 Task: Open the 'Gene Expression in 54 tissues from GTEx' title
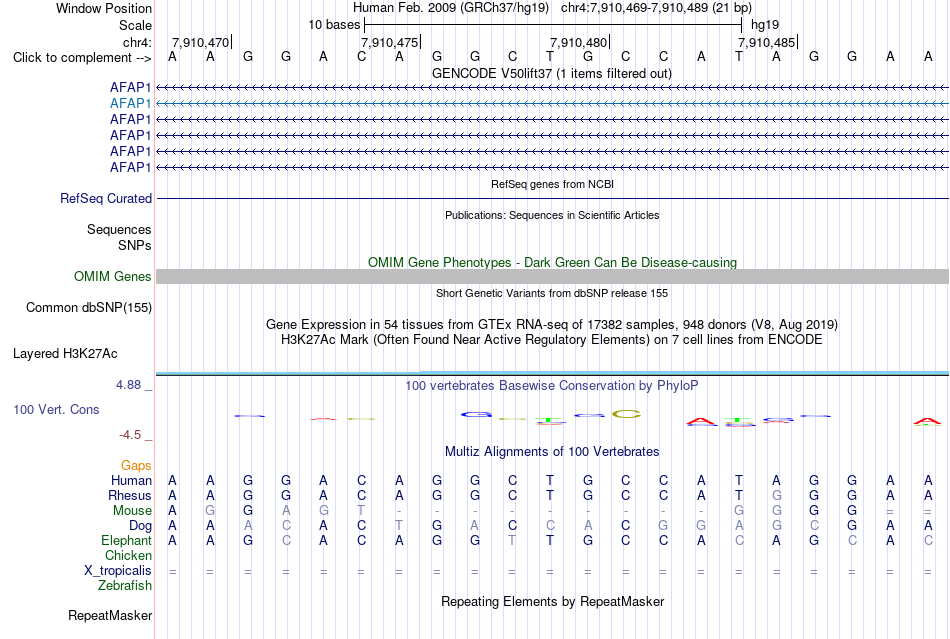click(x=552, y=325)
